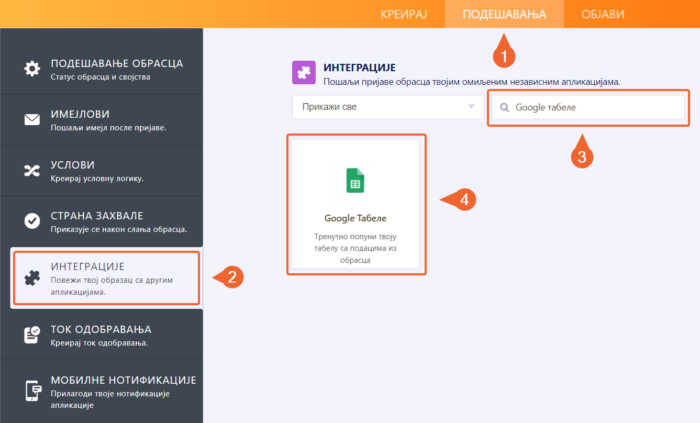The width and height of the screenshot is (700, 423).
Task: Click the Ток одобравања document icon
Action: tap(32, 335)
